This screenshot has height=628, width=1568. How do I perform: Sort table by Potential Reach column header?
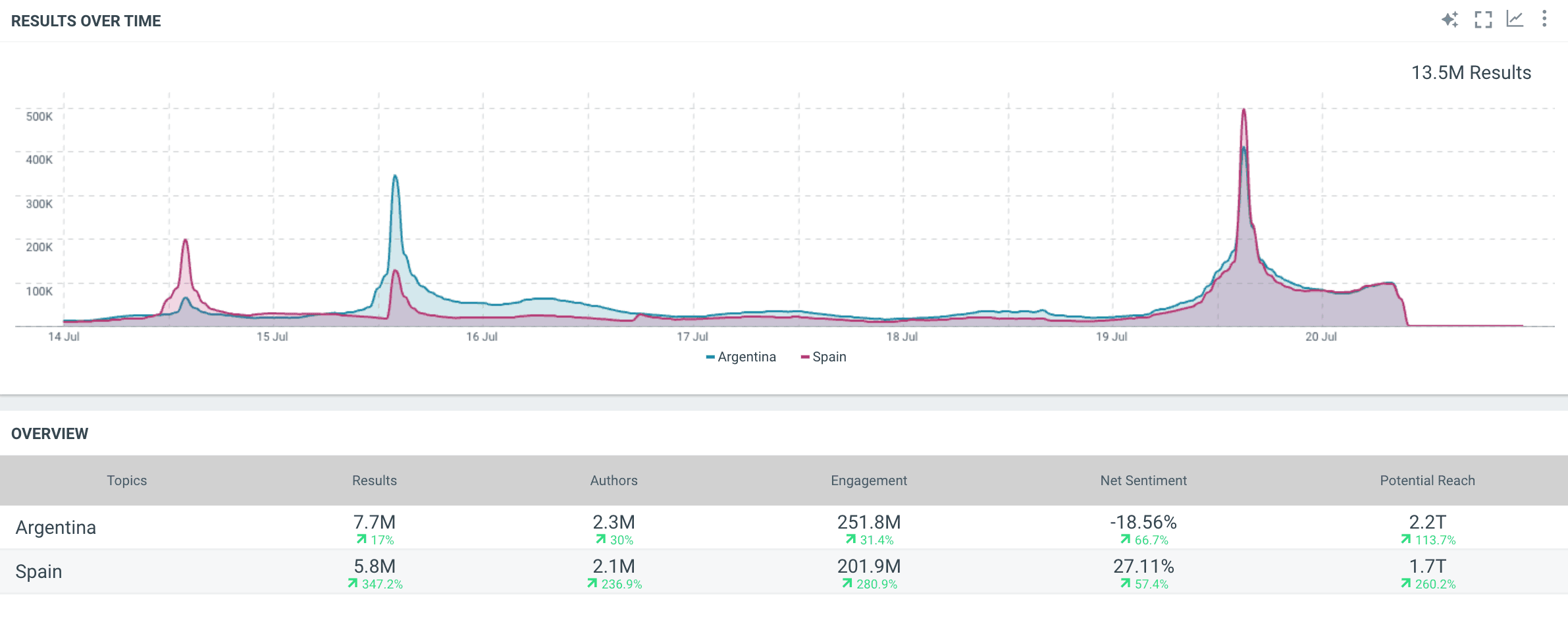coord(1428,481)
